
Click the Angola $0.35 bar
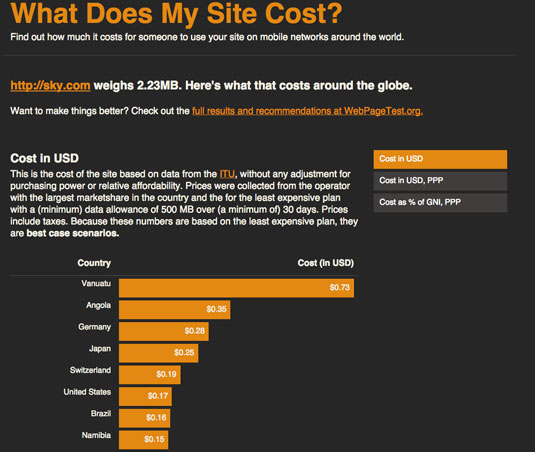click(x=174, y=309)
